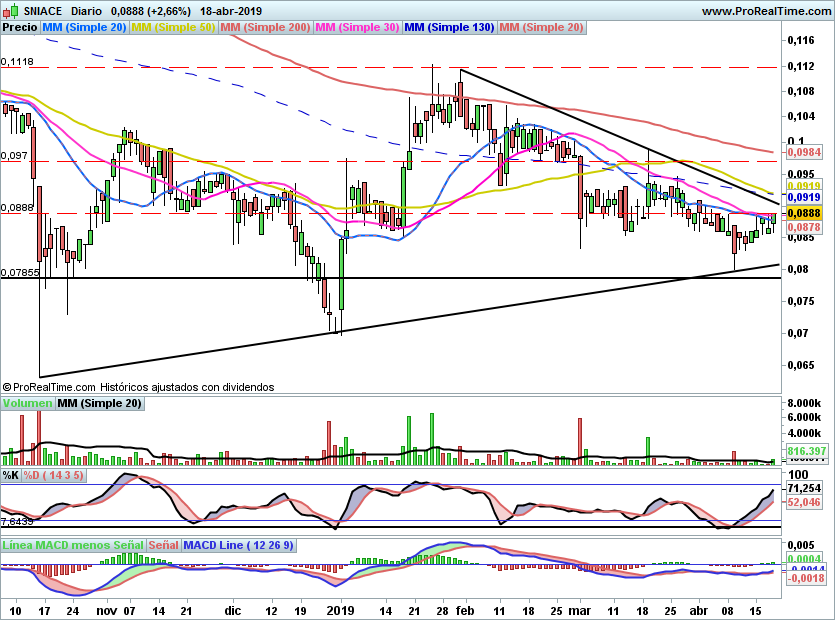Click the current price tag 0,0888
This screenshot has height=620, width=835.
[804, 213]
